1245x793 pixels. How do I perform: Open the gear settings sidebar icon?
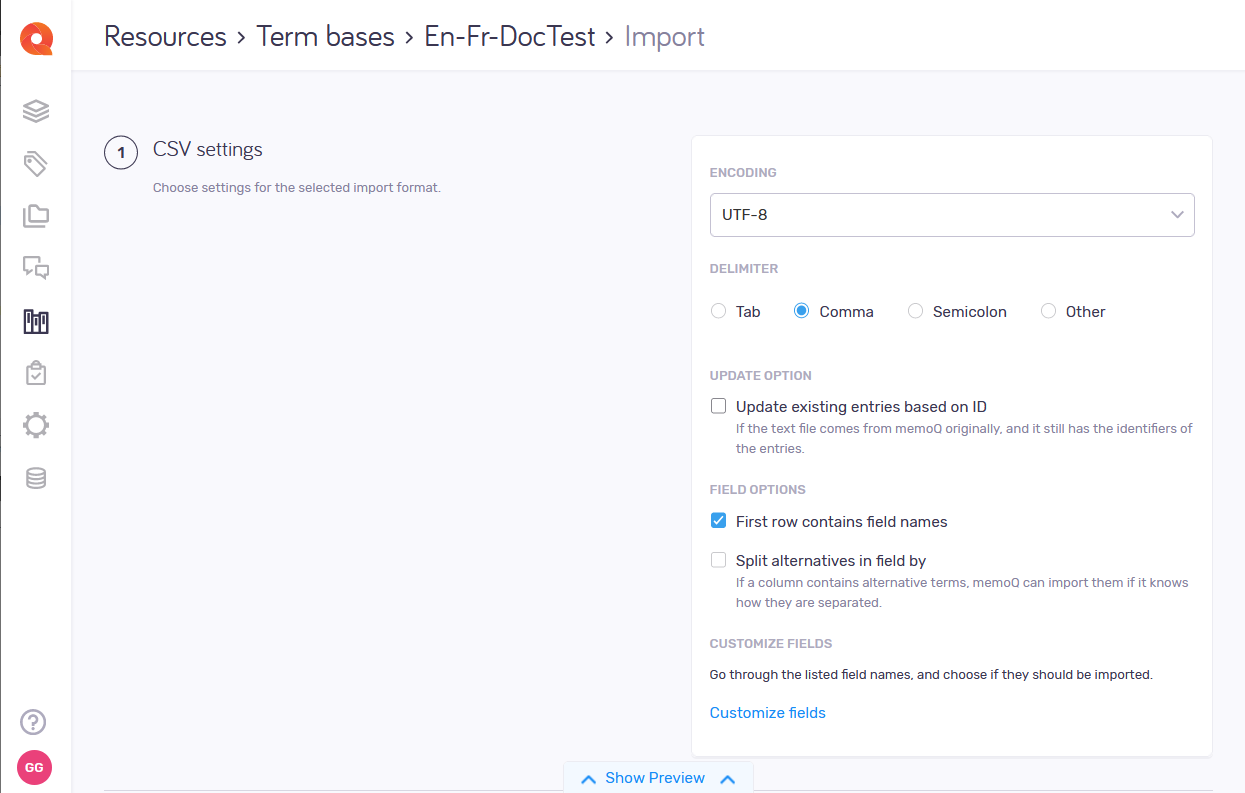[x=36, y=426]
